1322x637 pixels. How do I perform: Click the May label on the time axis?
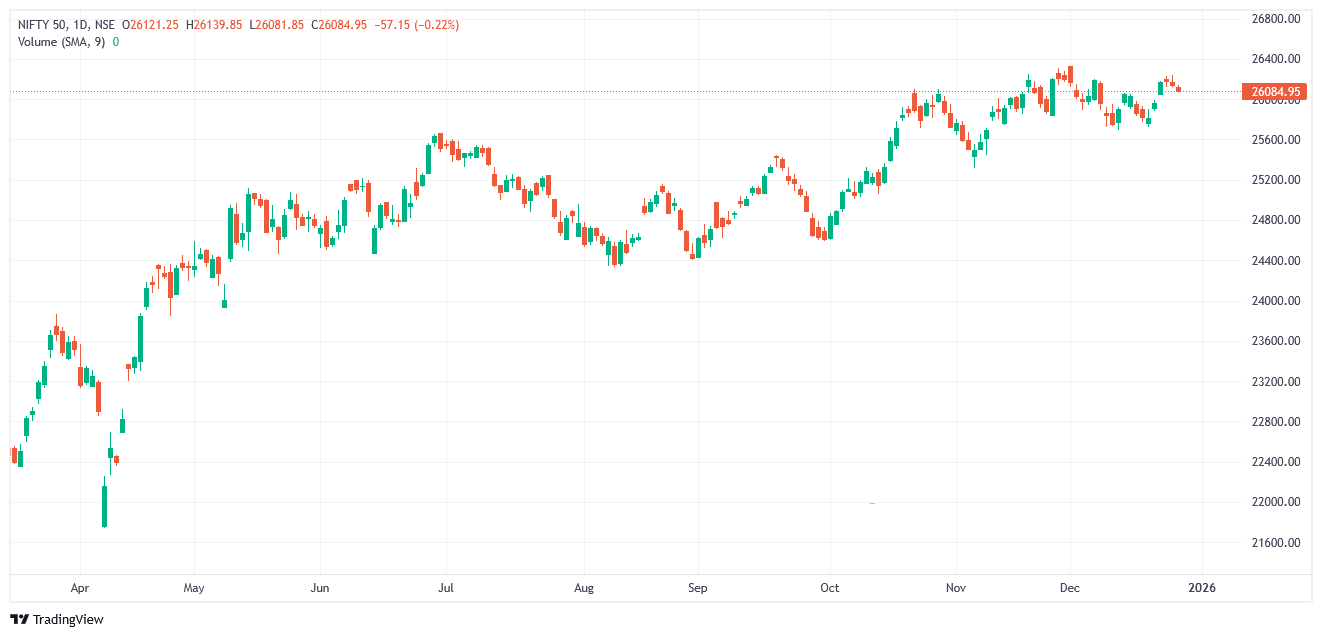click(194, 588)
